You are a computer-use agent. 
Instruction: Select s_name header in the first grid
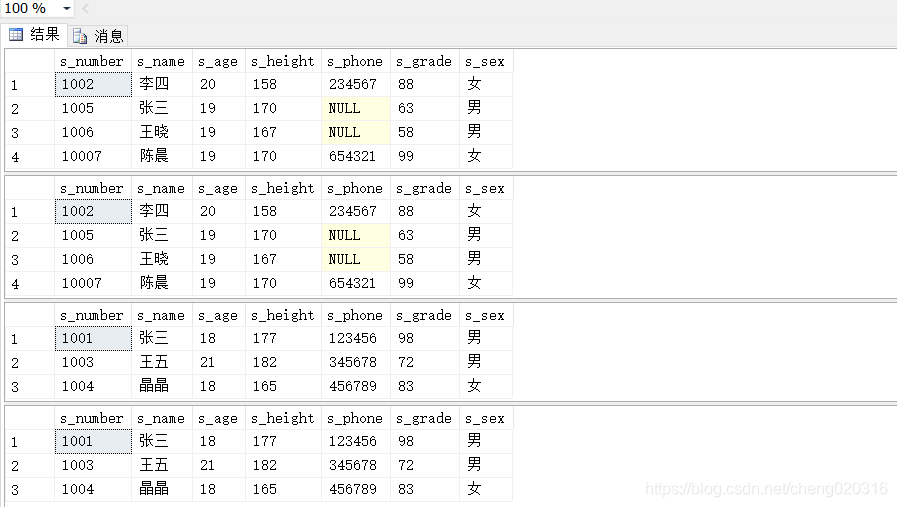(x=162, y=61)
